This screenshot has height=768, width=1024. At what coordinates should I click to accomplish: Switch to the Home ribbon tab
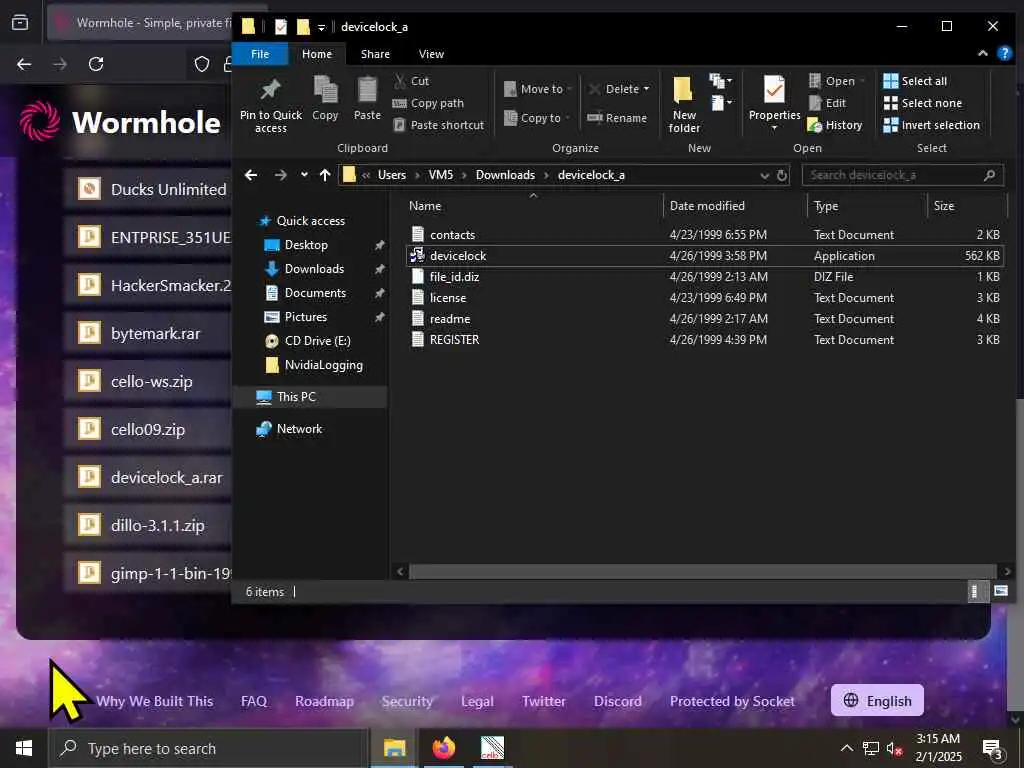pos(317,54)
